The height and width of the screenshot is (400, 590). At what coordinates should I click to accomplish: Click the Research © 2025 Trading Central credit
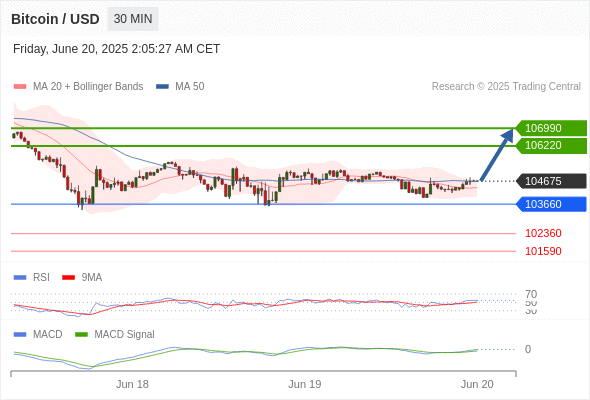tap(506, 87)
